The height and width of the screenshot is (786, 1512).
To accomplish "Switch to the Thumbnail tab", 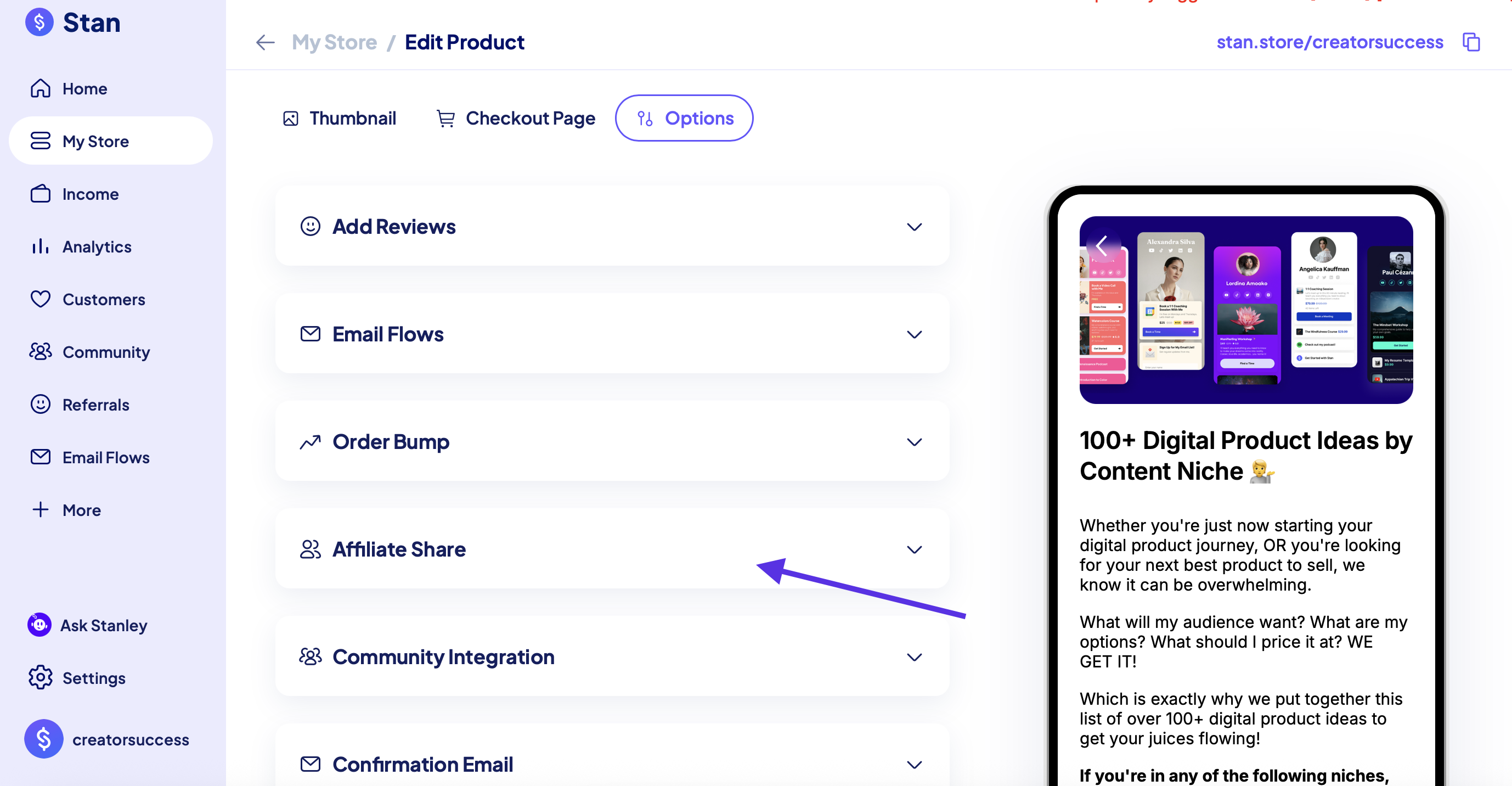I will coord(339,118).
